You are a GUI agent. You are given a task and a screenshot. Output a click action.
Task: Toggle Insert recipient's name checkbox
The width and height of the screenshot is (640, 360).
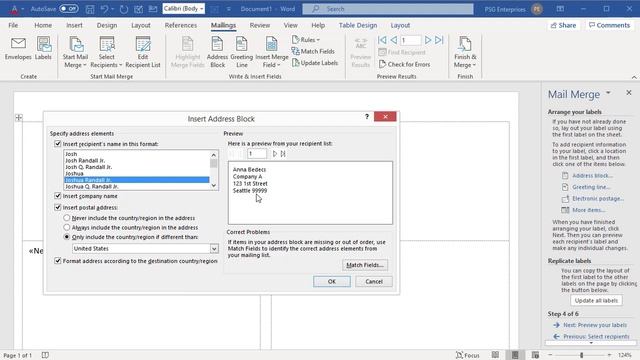tap(58, 144)
